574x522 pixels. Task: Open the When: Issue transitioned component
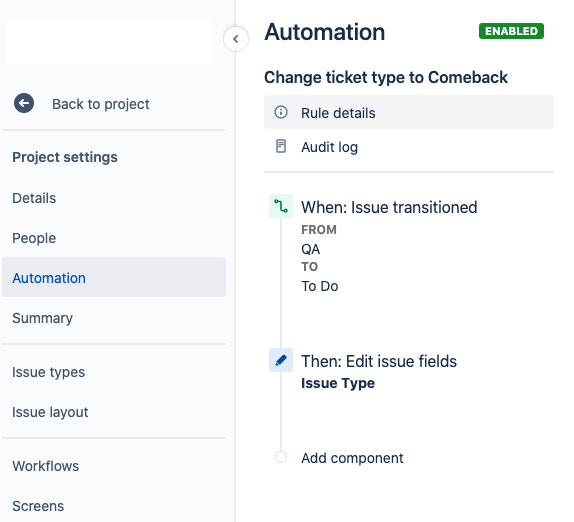point(389,207)
